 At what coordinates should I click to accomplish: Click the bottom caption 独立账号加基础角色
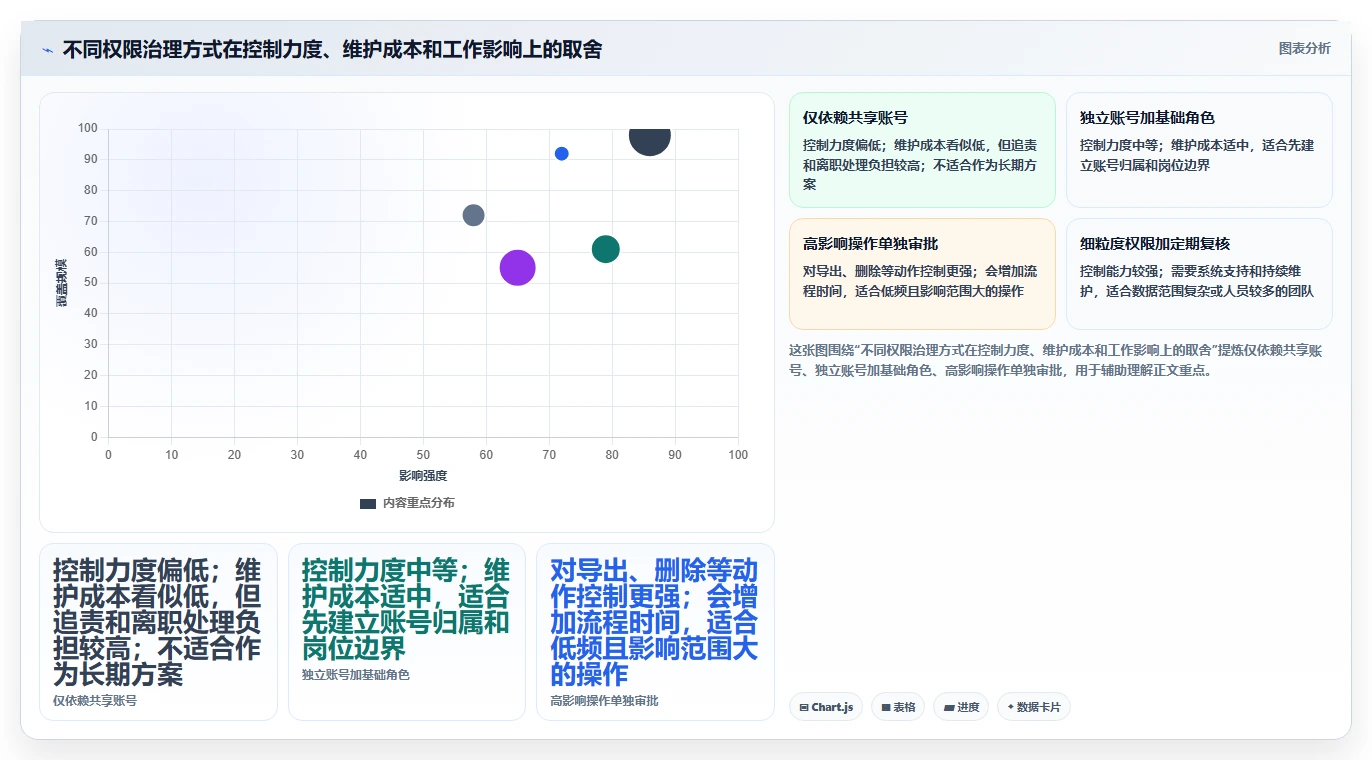tap(356, 675)
